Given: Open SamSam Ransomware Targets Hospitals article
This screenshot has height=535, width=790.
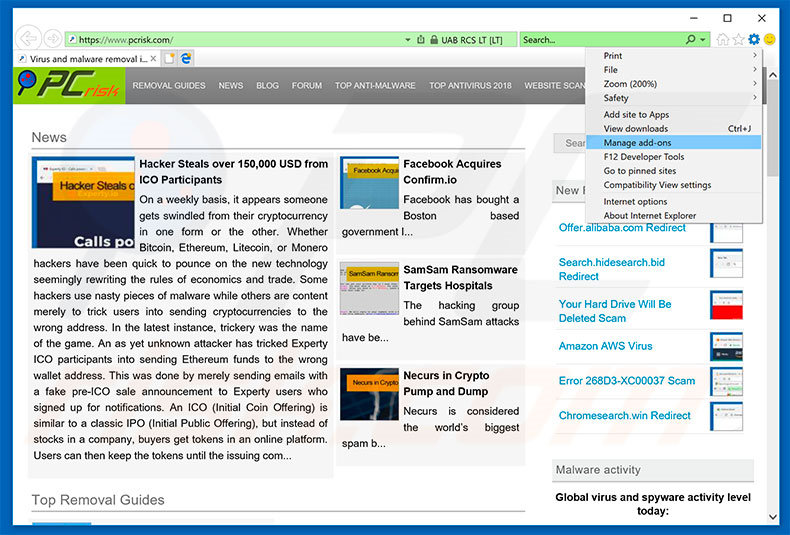Looking at the screenshot, I should click(460, 278).
